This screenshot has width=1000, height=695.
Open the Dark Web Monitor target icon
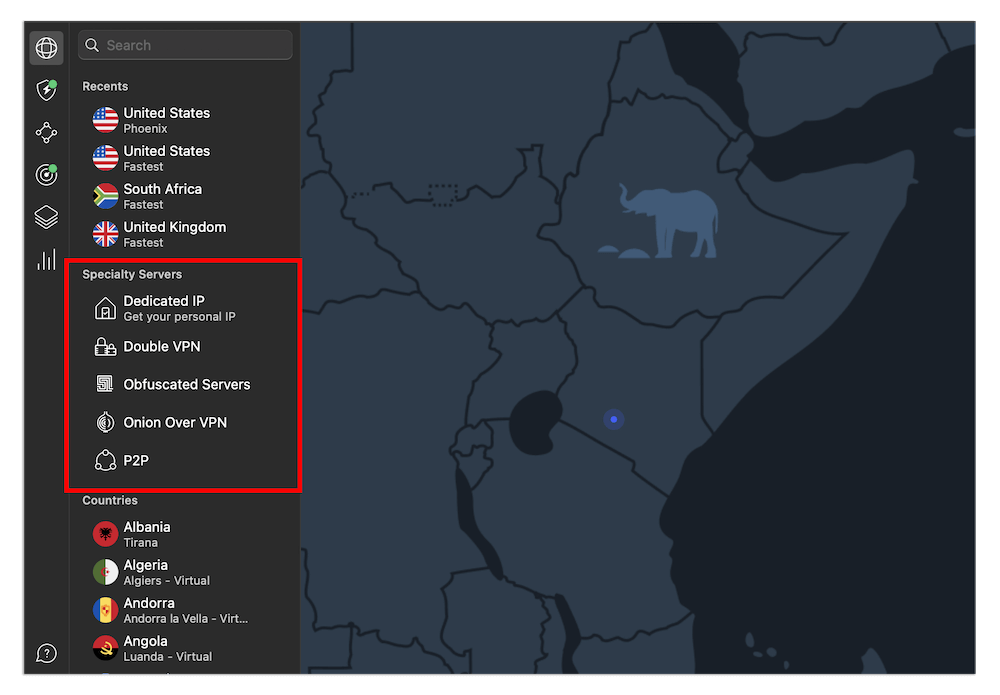(46, 175)
